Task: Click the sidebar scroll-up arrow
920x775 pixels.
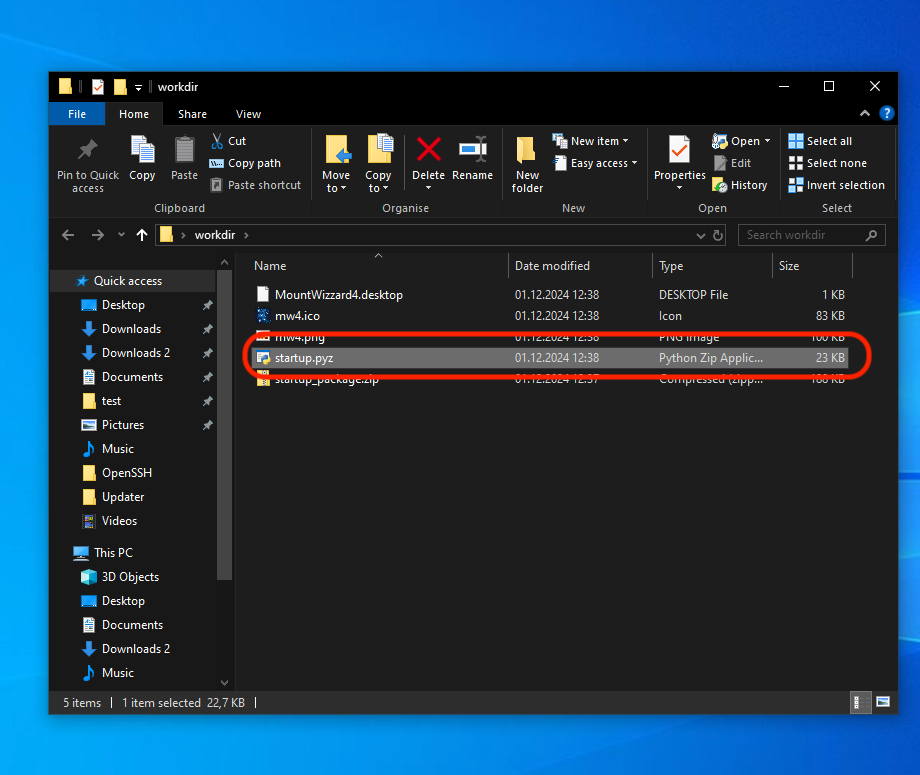Action: (224, 262)
